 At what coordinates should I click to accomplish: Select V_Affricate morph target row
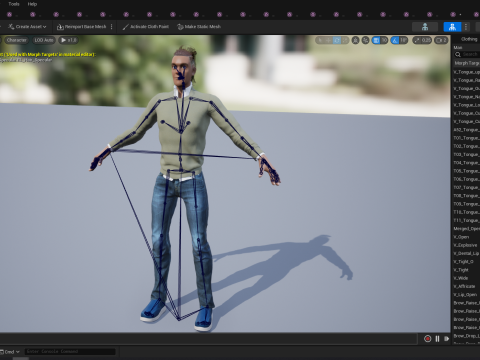click(x=466, y=286)
